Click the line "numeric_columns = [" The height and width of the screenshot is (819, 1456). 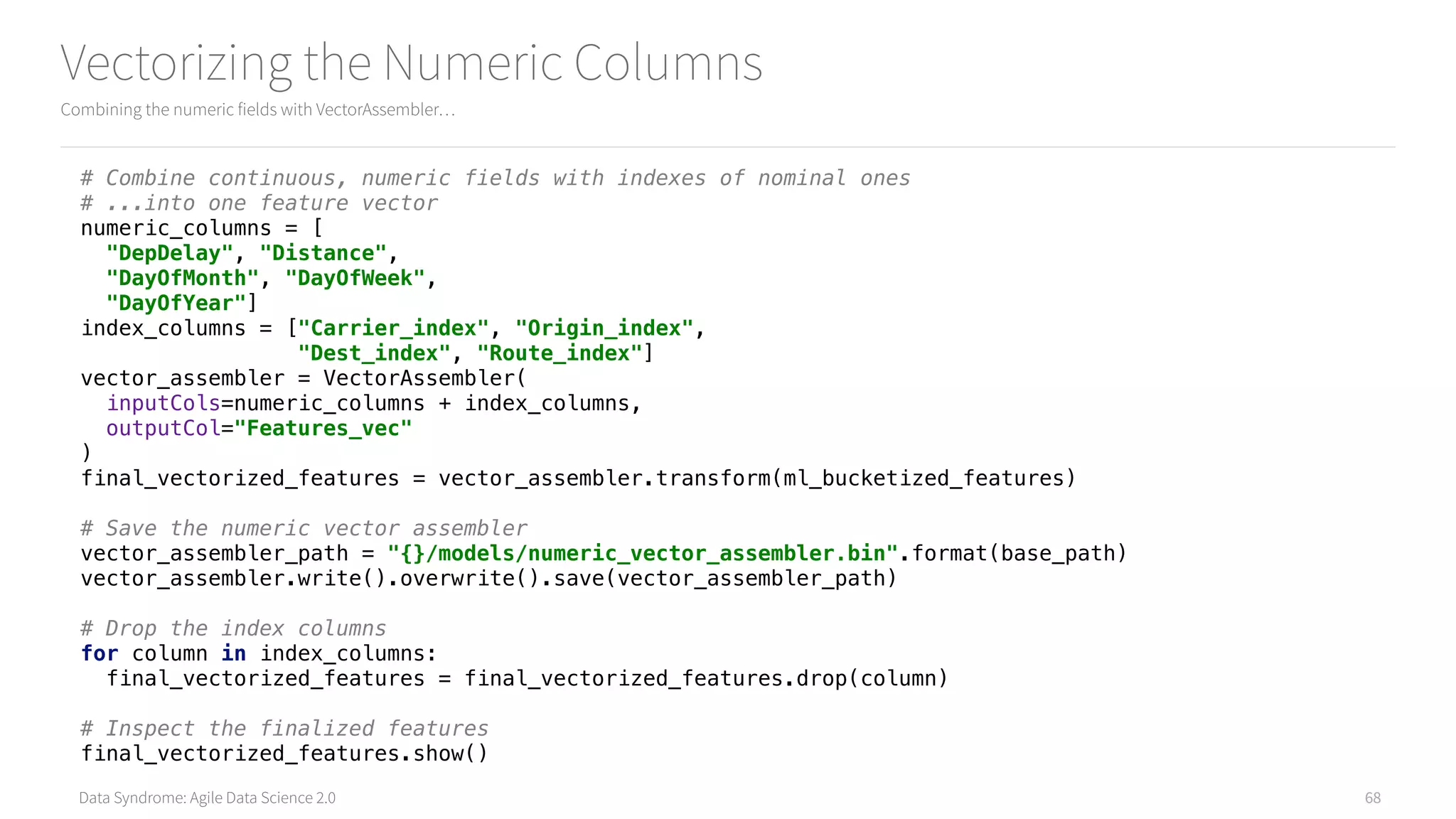pyautogui.click(x=202, y=228)
